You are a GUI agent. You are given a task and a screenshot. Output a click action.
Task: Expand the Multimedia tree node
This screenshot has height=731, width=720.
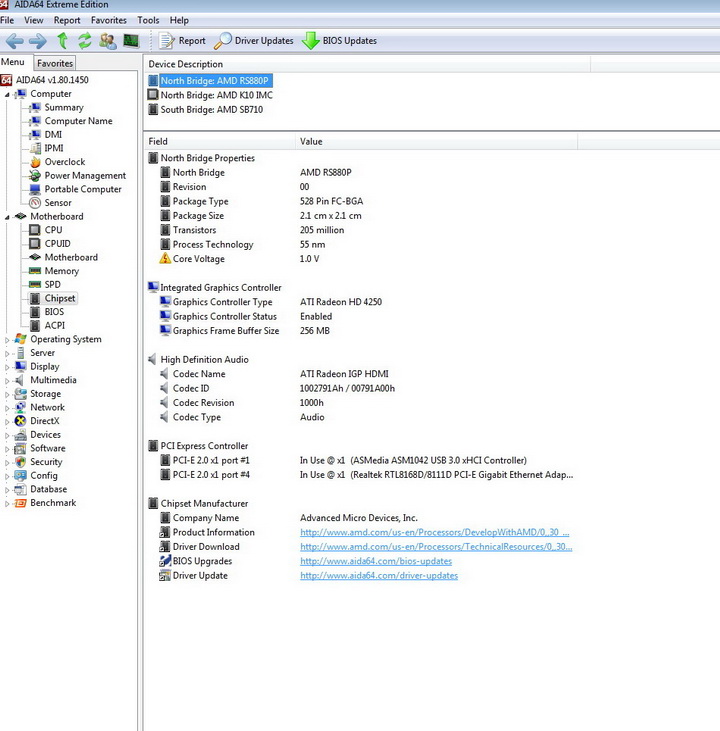[7, 381]
